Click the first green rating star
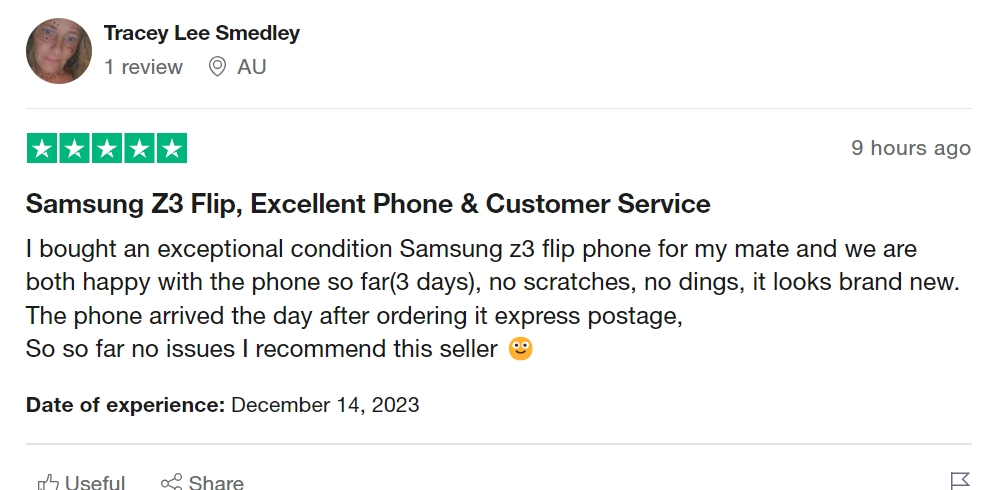The image size is (990, 490). point(42,148)
